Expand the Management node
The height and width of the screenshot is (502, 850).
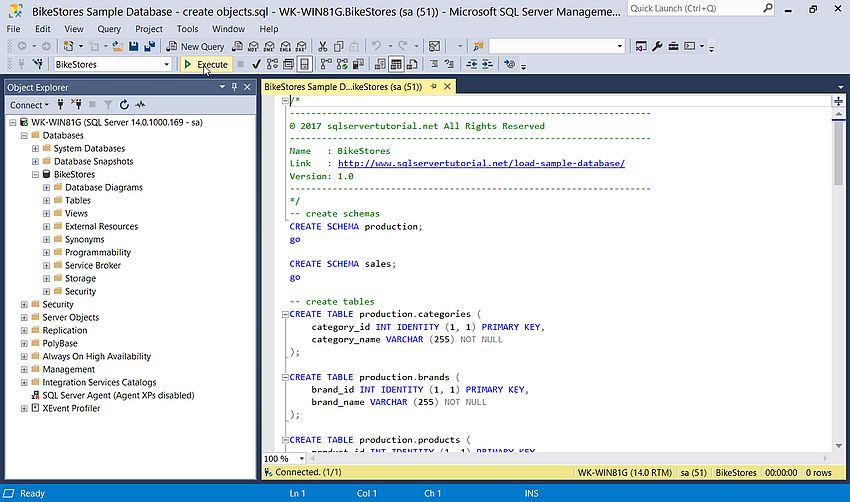tap(24, 370)
